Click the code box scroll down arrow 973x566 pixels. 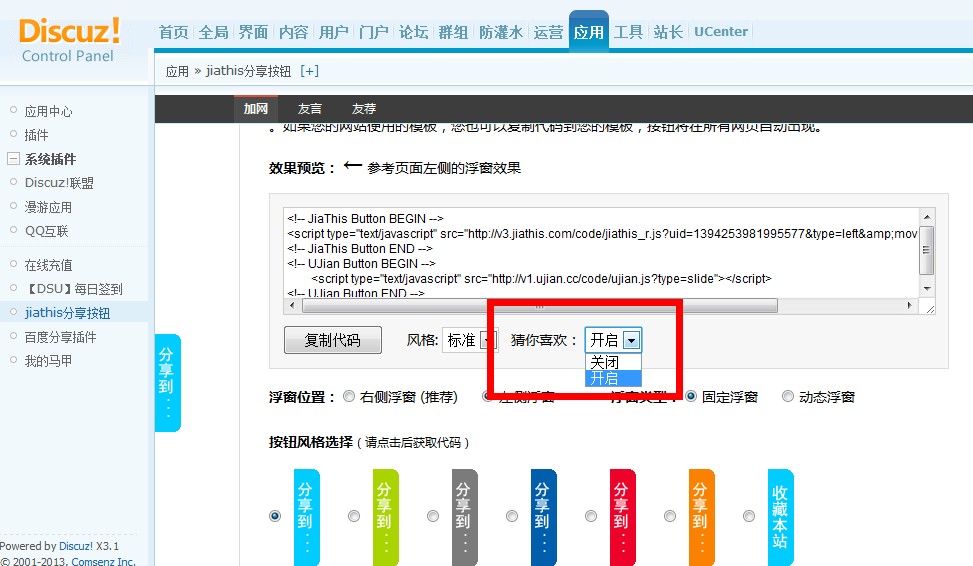tap(926, 289)
